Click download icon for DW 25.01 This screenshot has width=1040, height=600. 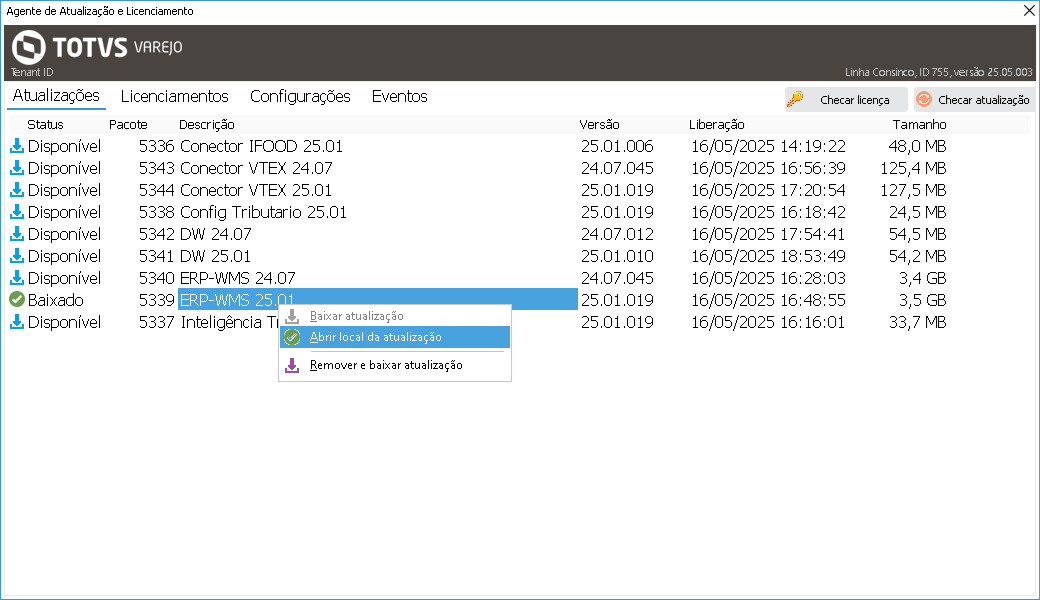coord(17,255)
